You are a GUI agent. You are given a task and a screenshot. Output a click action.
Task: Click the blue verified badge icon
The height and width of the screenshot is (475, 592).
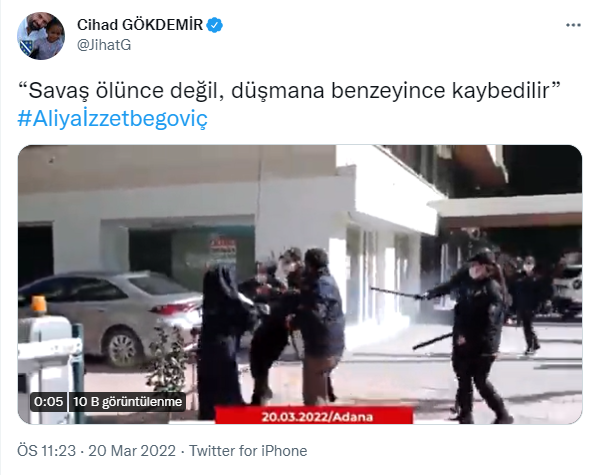pyautogui.click(x=215, y=25)
